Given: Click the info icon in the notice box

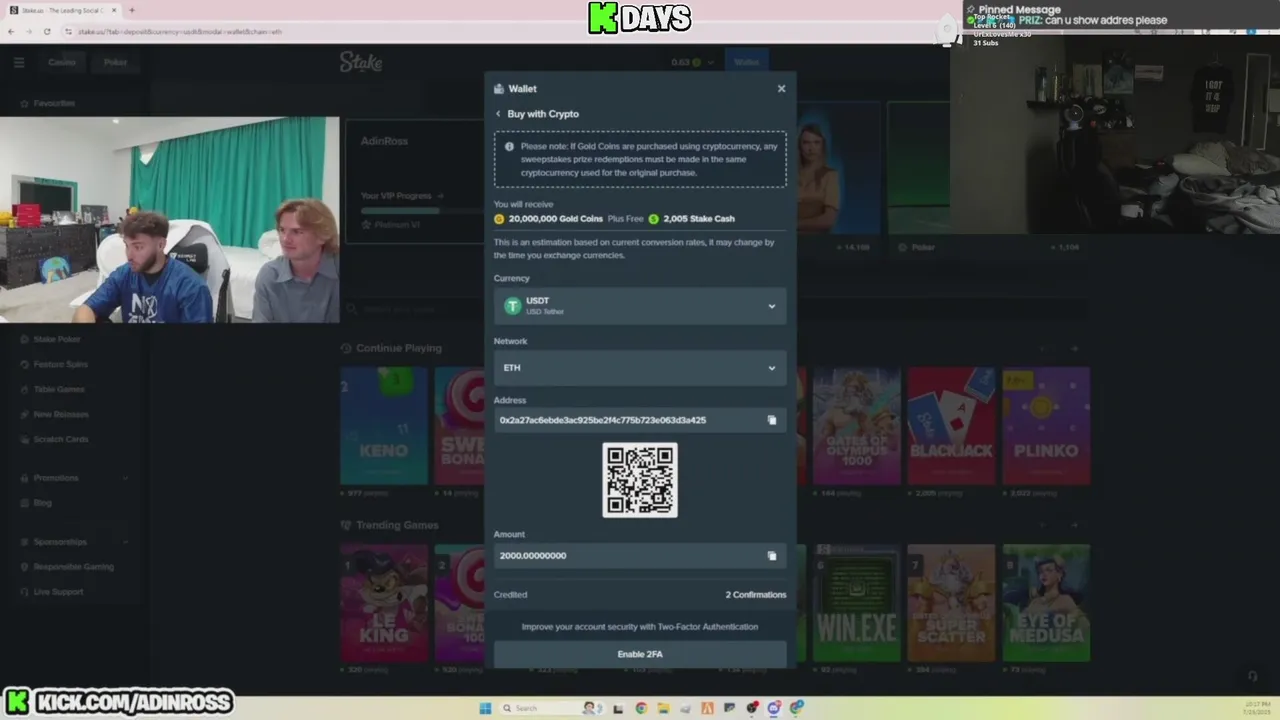Looking at the screenshot, I should (509, 147).
